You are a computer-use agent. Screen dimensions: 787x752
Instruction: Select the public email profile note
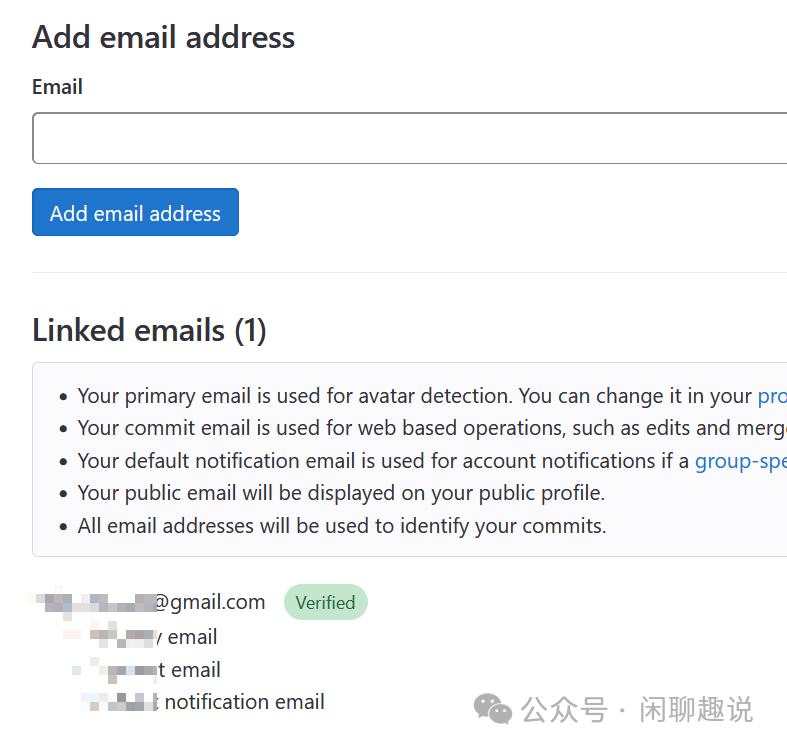coord(341,493)
